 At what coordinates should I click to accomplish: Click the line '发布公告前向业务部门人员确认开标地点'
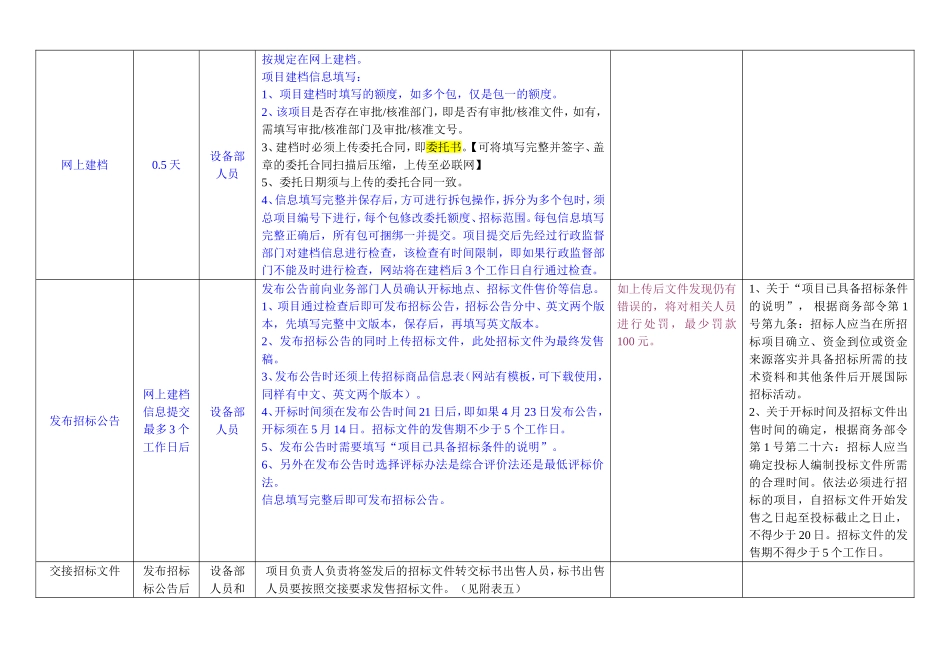coord(433,288)
